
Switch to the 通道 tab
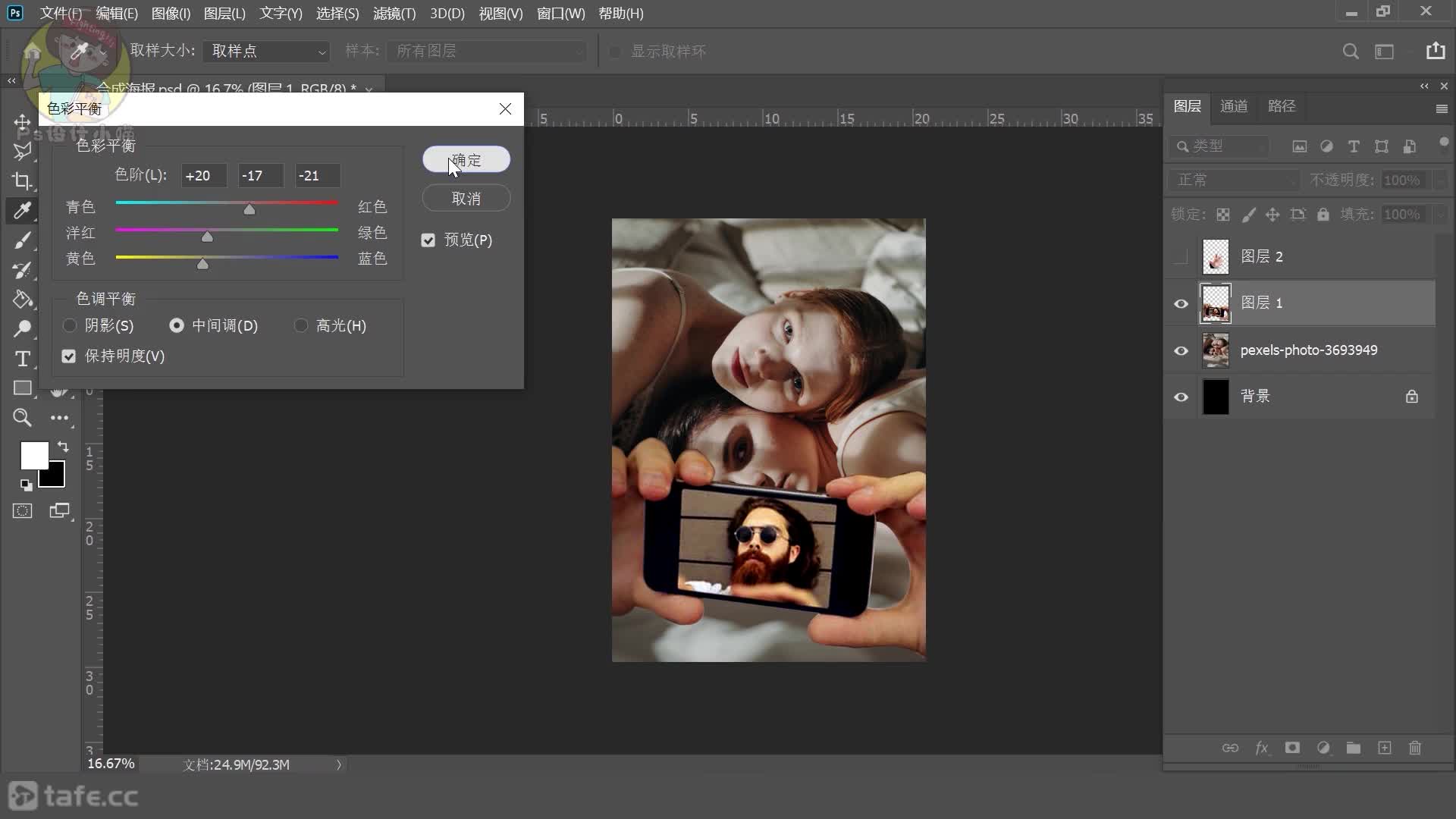[x=1234, y=106]
